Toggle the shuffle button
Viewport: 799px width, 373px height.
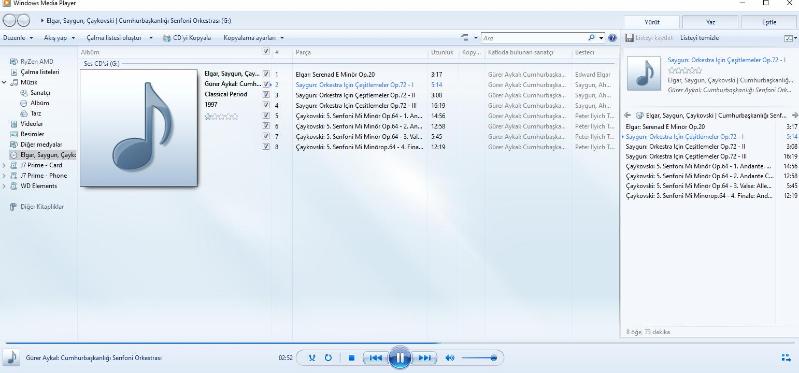click(312, 358)
